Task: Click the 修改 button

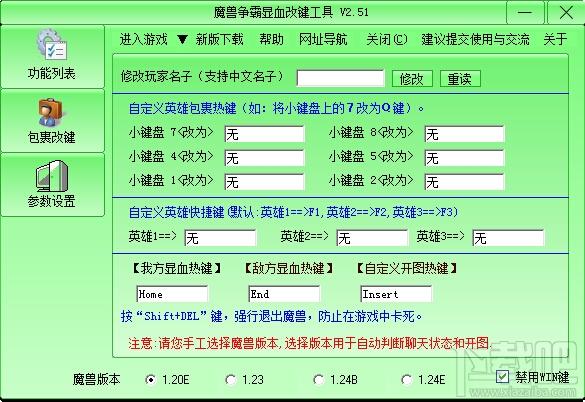Action: (x=412, y=79)
